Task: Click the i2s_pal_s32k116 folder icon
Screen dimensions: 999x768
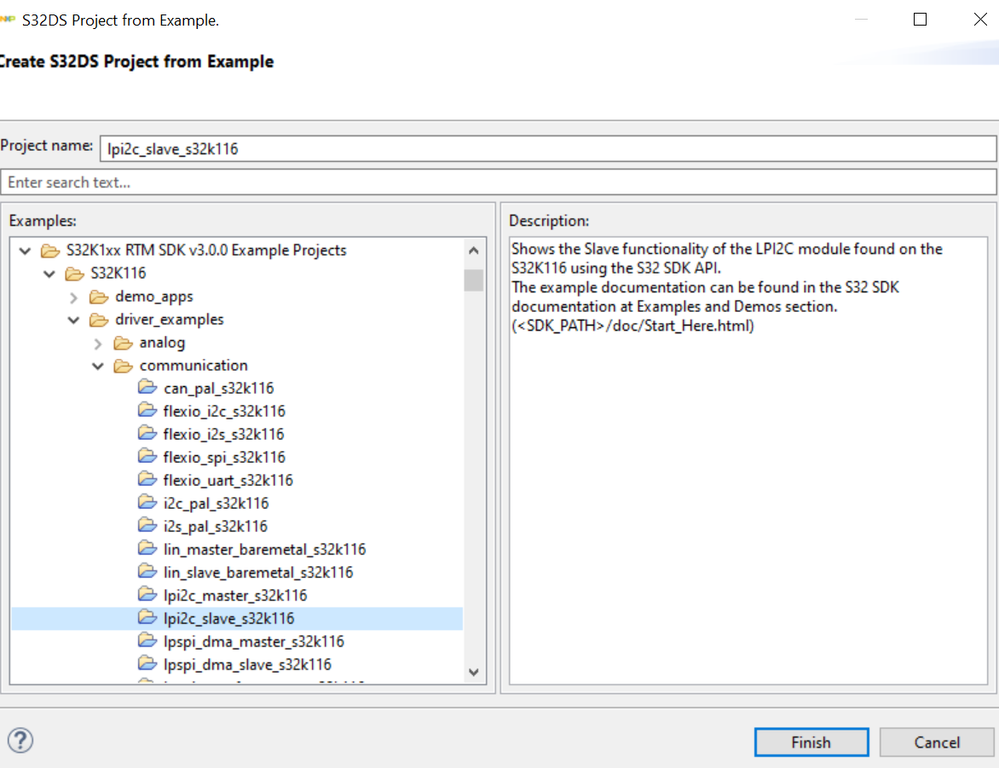Action: 147,526
